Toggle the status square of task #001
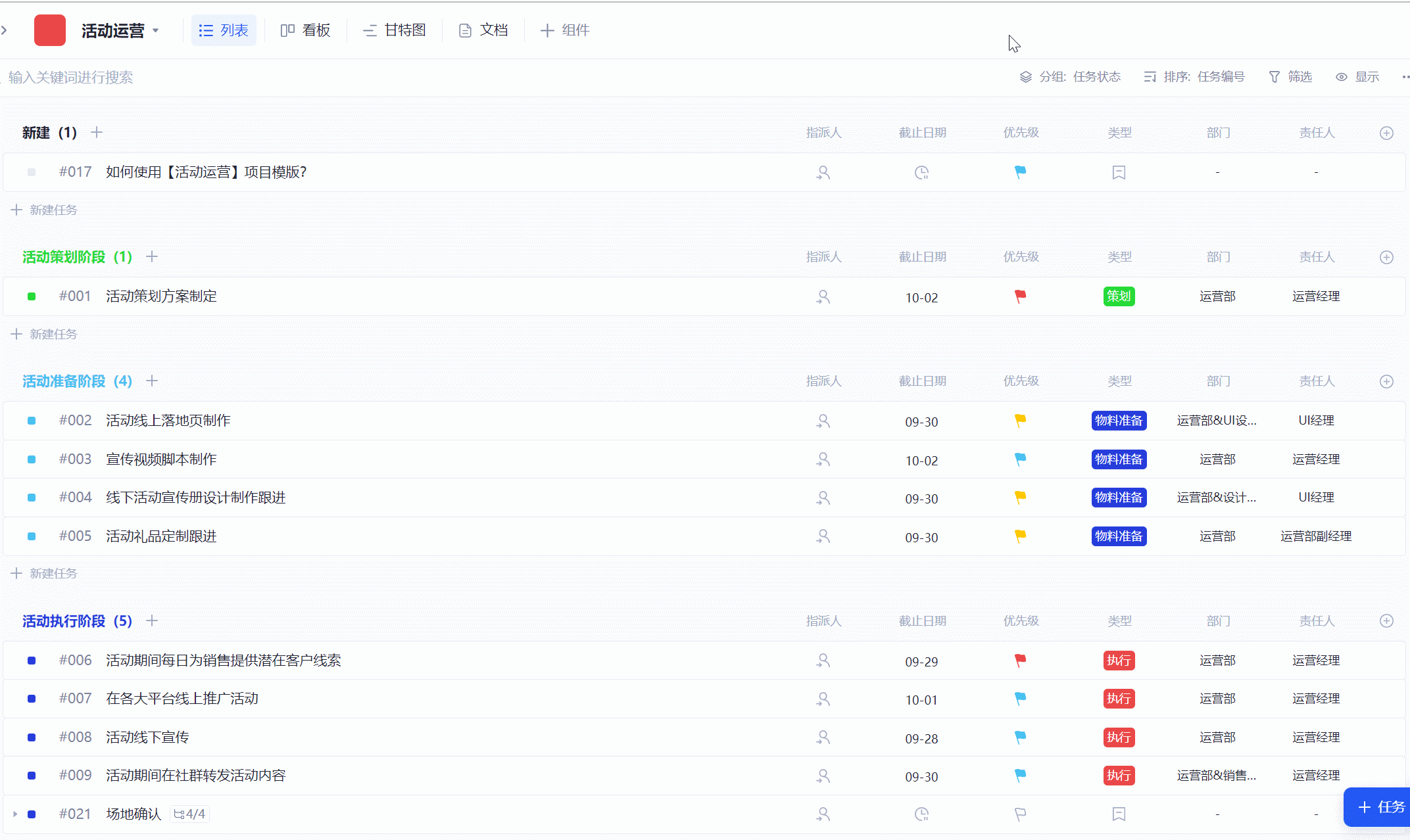The width and height of the screenshot is (1410, 840). tap(32, 296)
